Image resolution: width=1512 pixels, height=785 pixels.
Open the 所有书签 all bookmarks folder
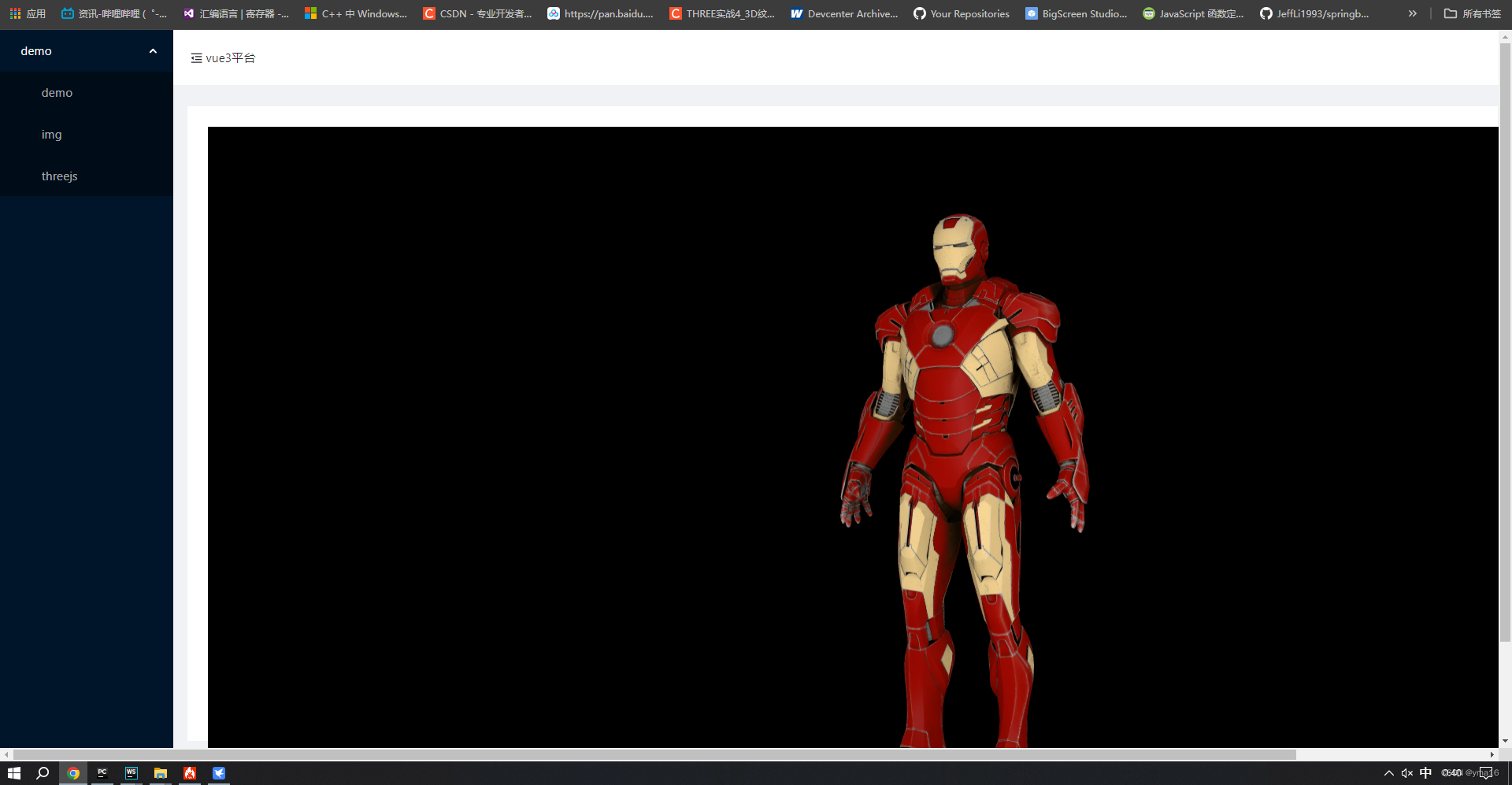coord(1472,13)
